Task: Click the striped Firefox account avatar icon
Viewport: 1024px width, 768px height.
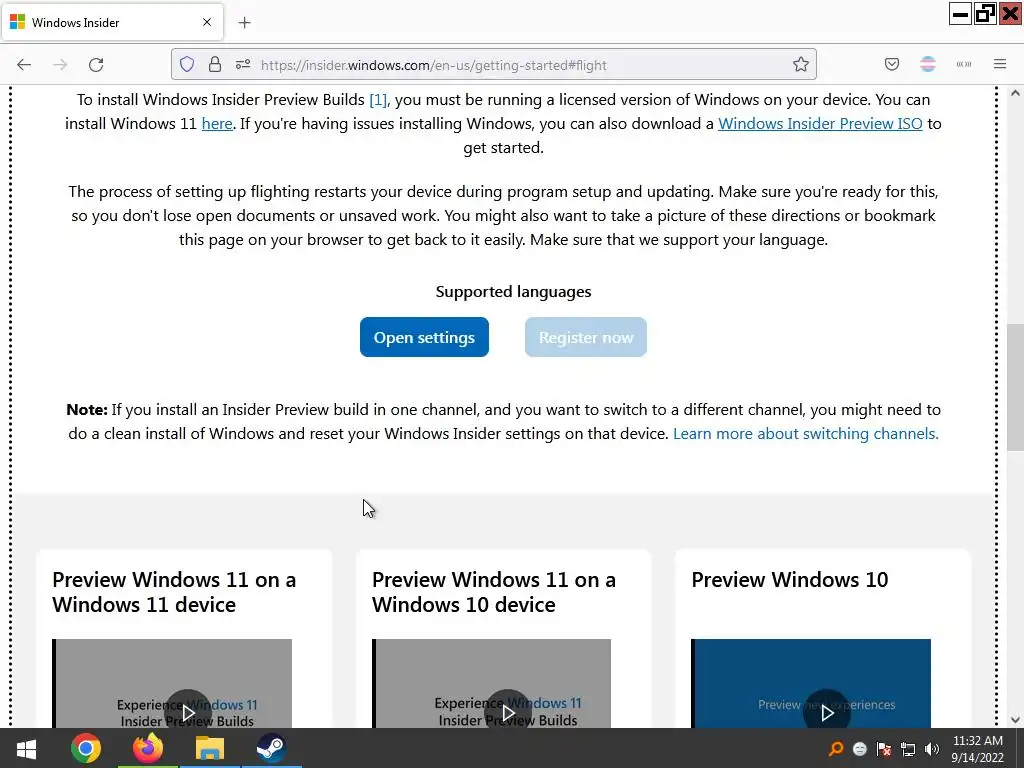Action: pyautogui.click(x=928, y=65)
